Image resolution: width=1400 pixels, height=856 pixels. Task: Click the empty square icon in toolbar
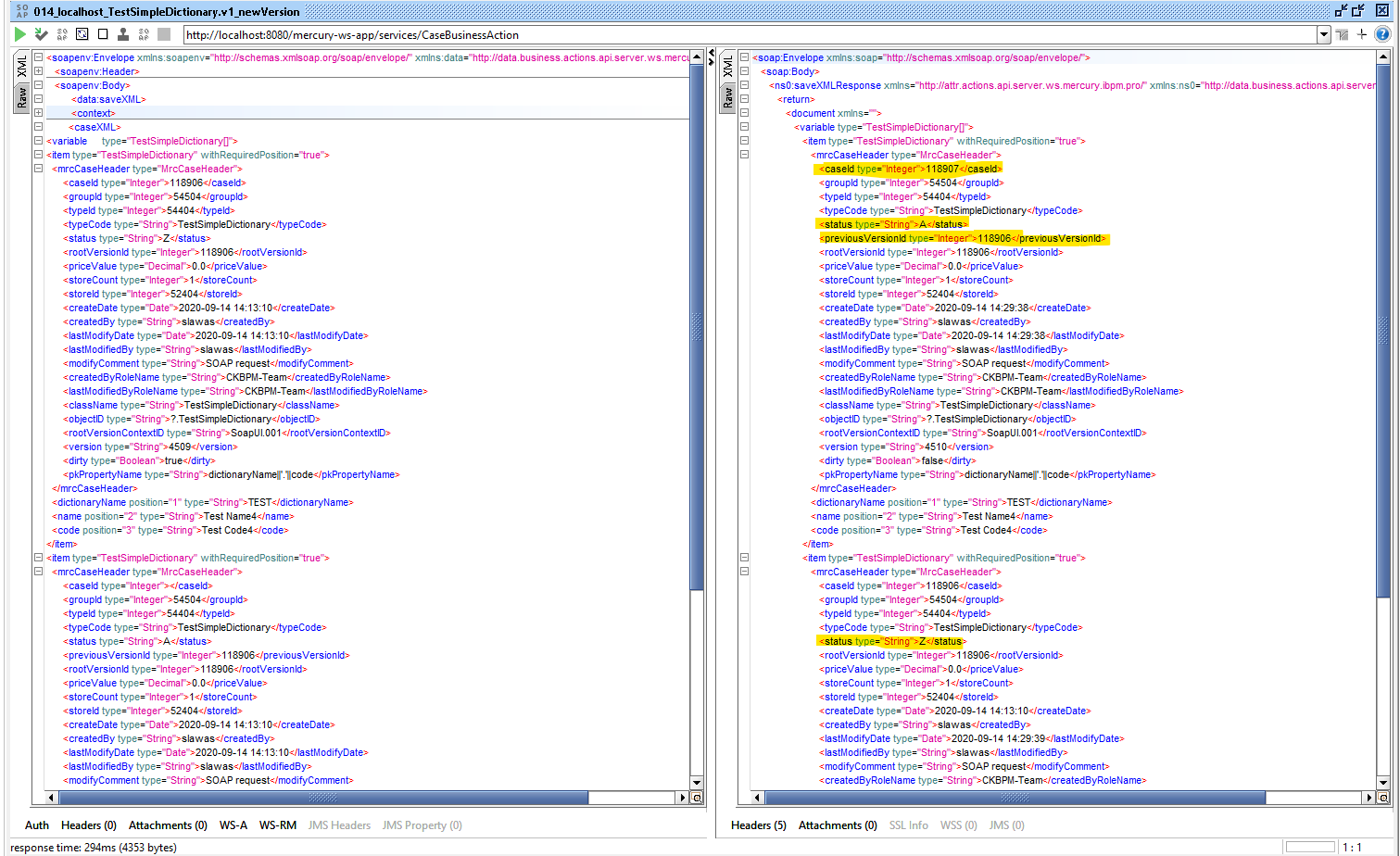pyautogui.click(x=103, y=34)
